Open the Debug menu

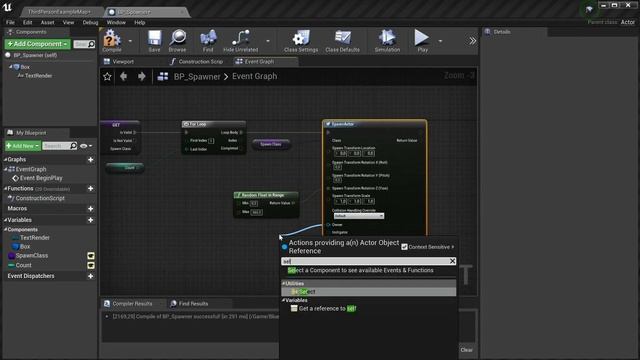click(90, 22)
